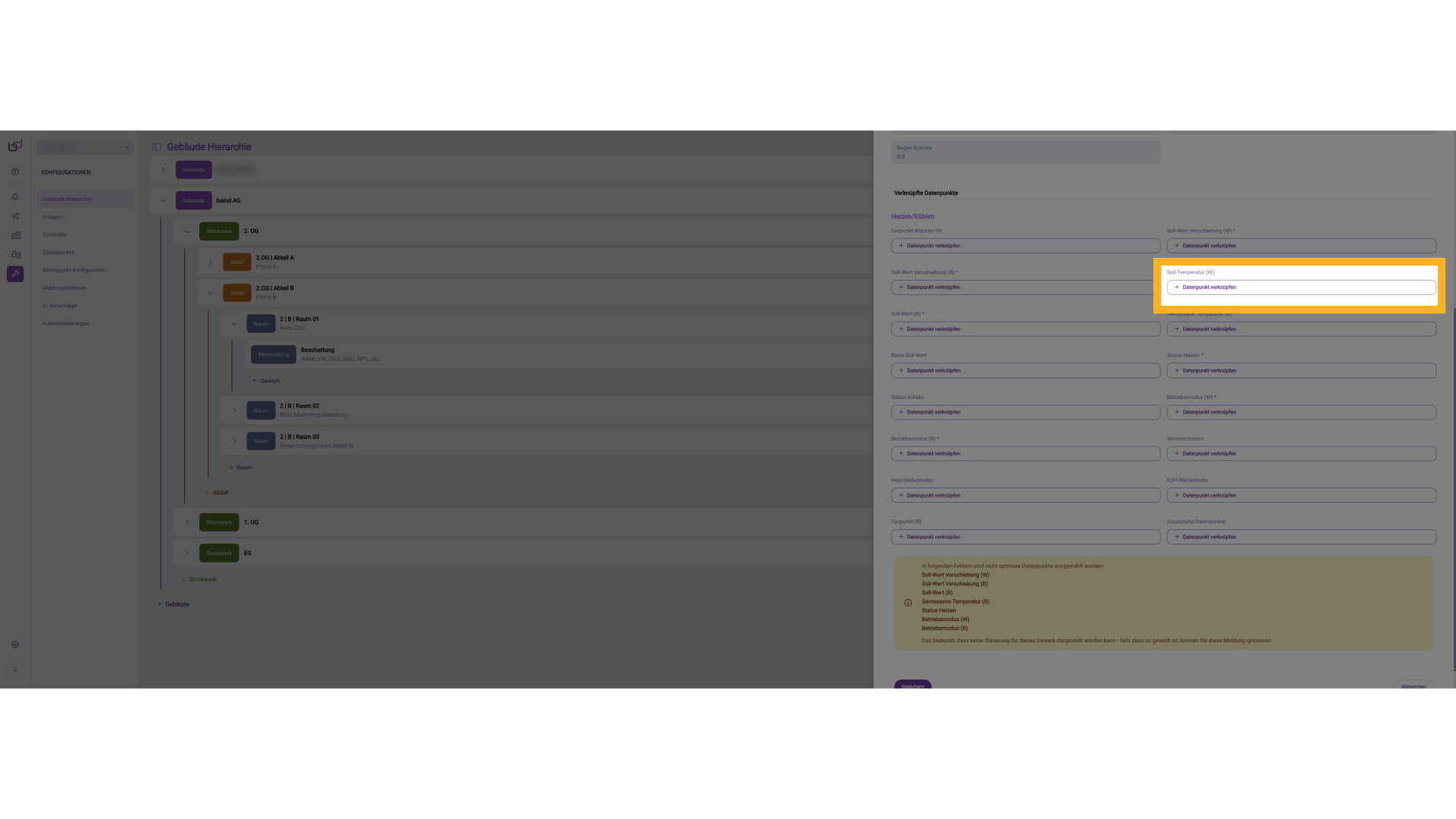Open Datenpunkt Konfiguration menu item
This screenshot has width=1456, height=819.
74,270
